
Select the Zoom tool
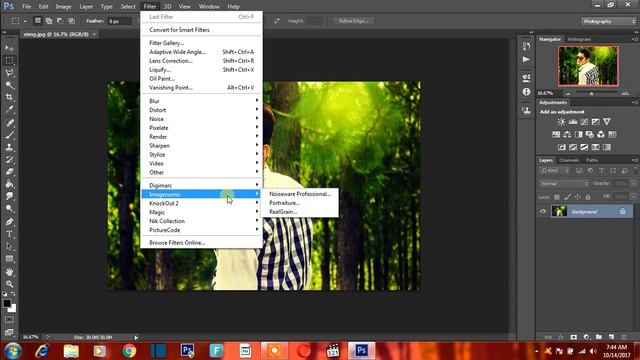pos(9,284)
